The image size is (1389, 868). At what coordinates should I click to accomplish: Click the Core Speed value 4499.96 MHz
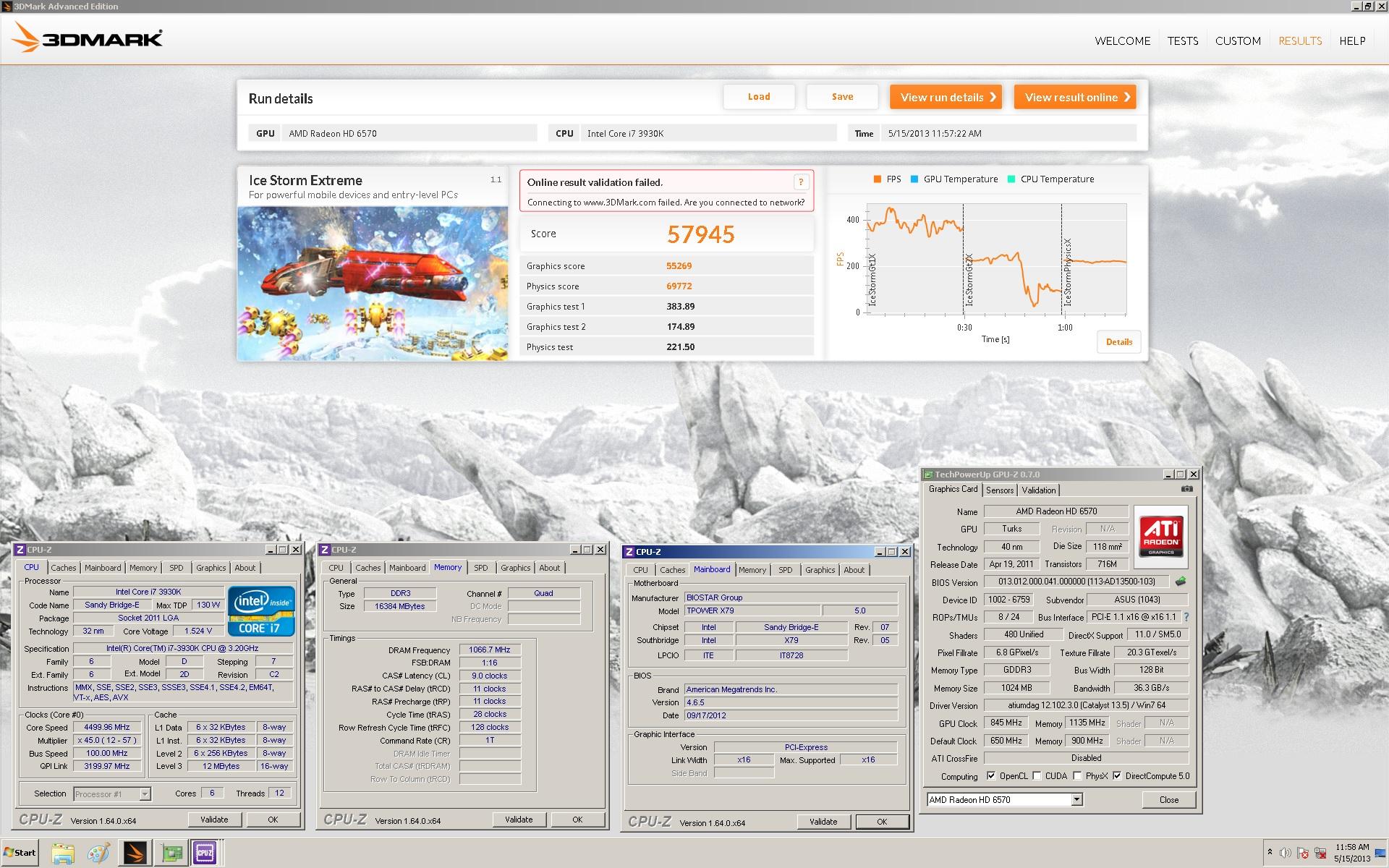(107, 727)
